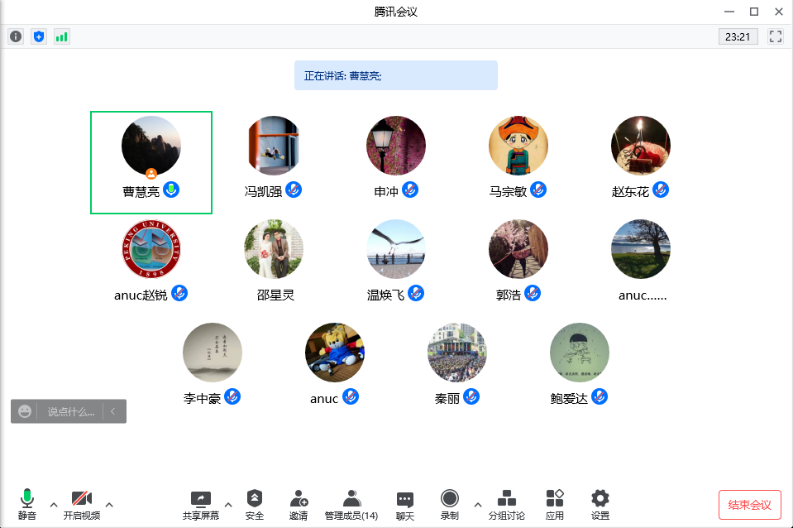Viewport: 793px width, 528px height.
Task: Click 邀请 to invite participants
Action: pyautogui.click(x=298, y=504)
